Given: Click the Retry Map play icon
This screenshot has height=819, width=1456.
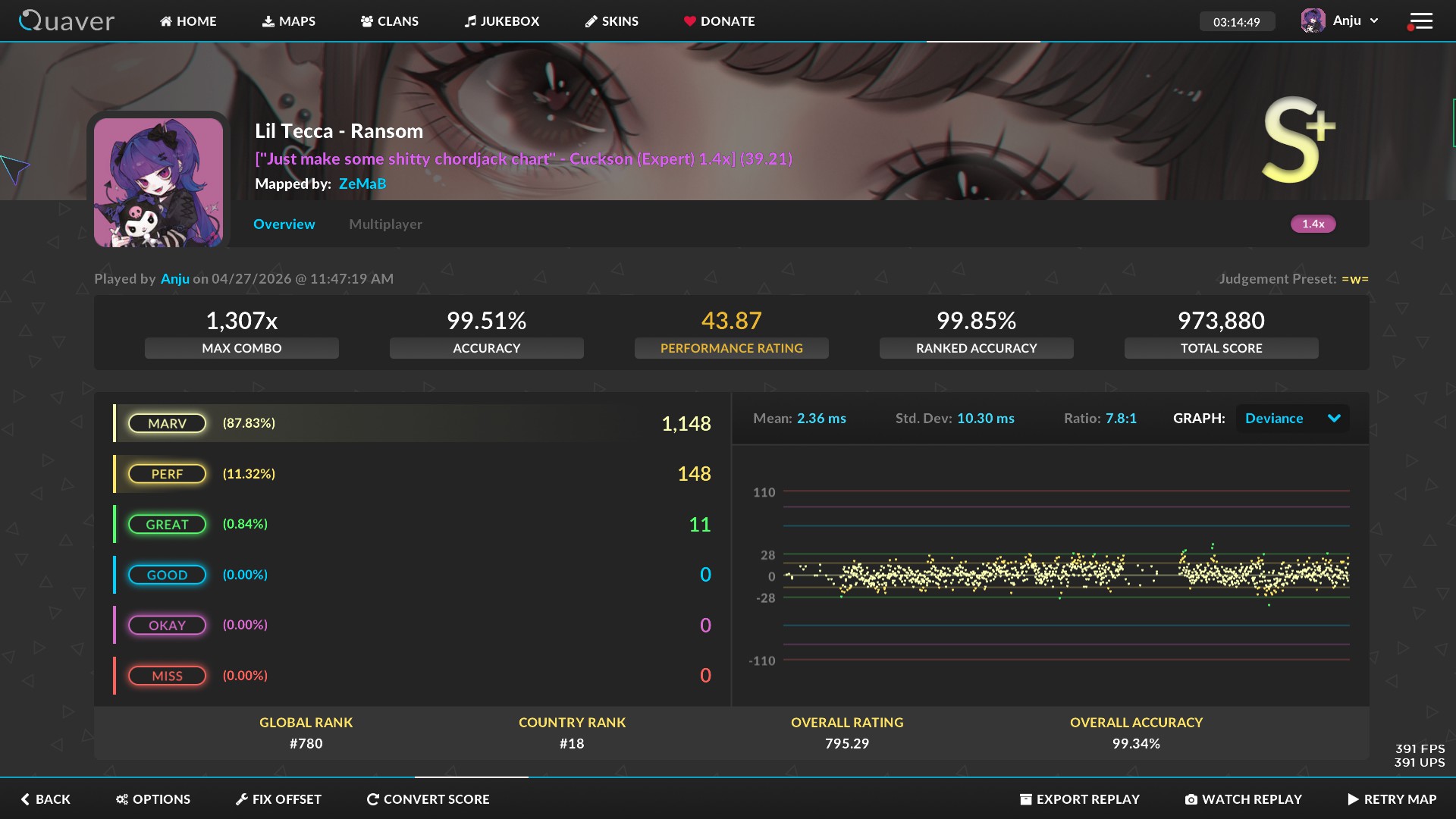Looking at the screenshot, I should coord(1353,799).
